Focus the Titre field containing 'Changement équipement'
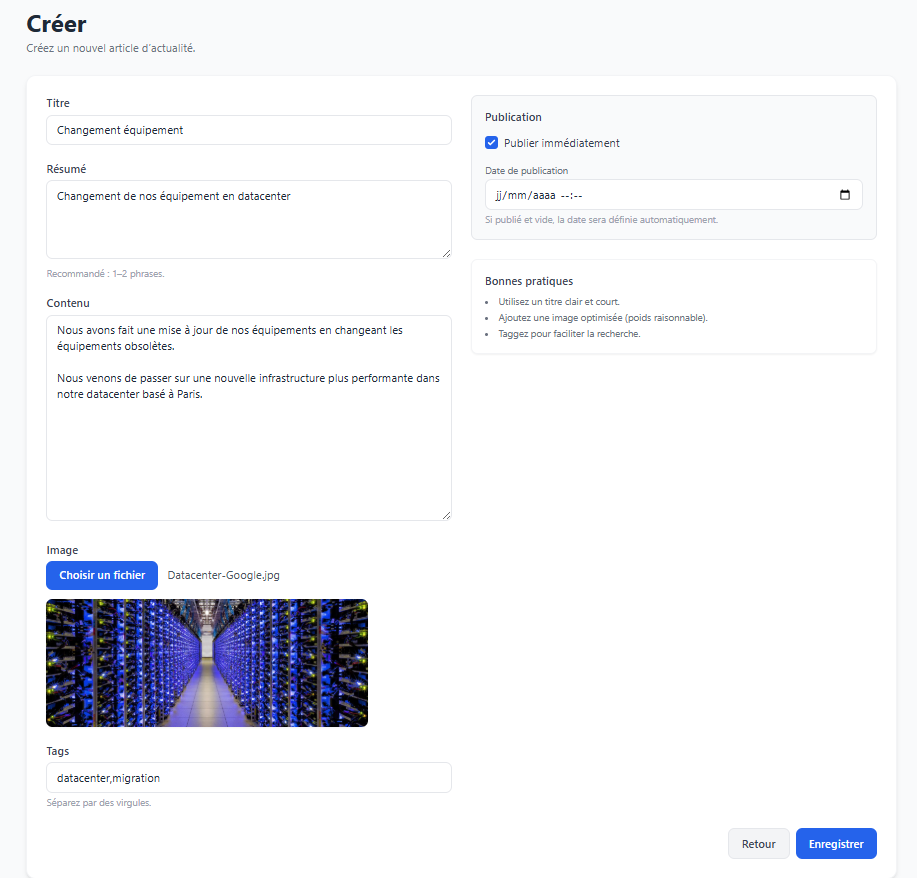The width and height of the screenshot is (917, 878). (x=249, y=130)
